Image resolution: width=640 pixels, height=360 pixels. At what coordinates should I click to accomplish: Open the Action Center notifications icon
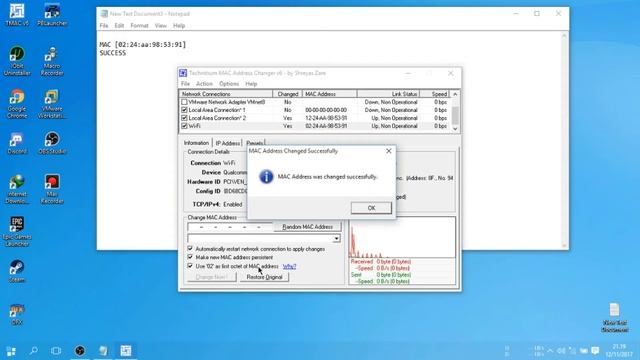click(x=596, y=351)
